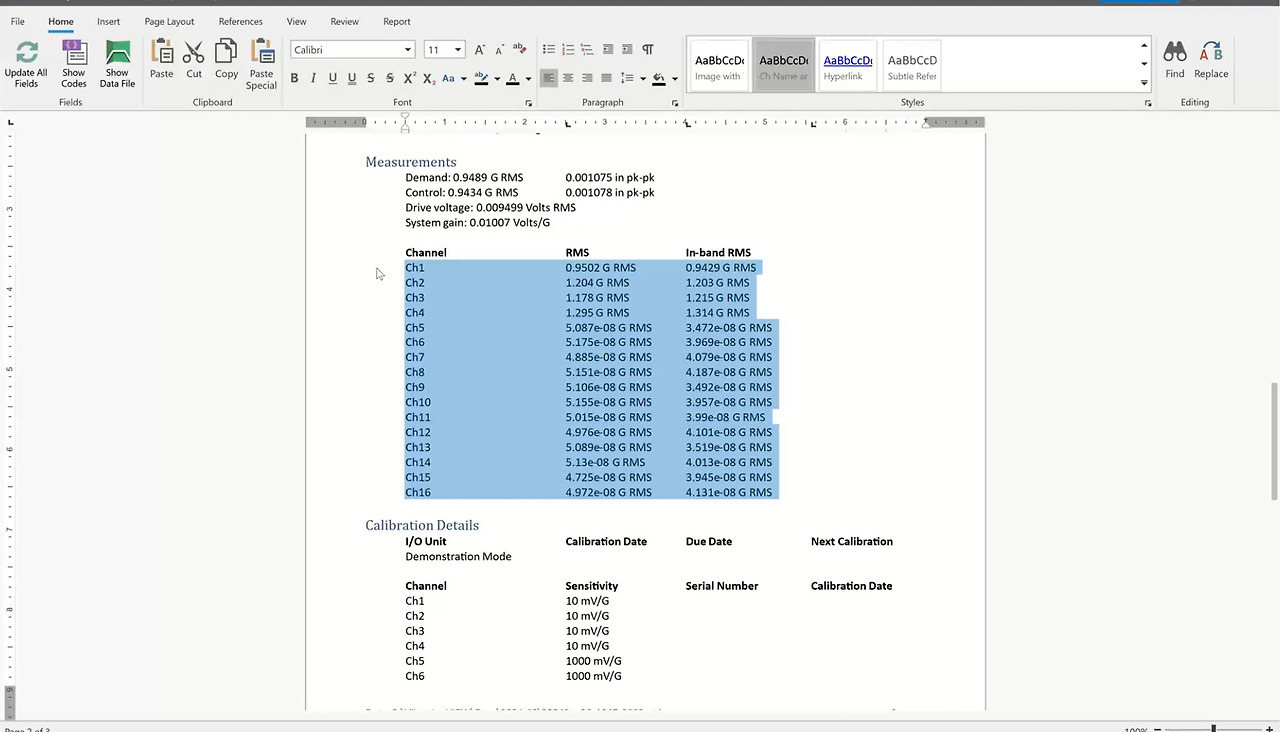Expand font color dropdown arrow
The height and width of the screenshot is (732, 1280).
(x=528, y=79)
